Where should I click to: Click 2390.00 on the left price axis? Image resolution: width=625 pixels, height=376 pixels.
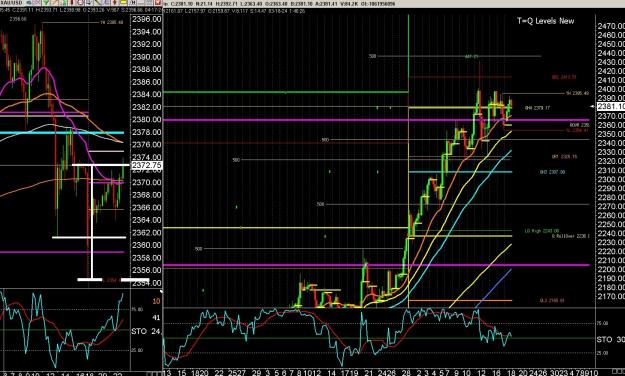point(147,57)
